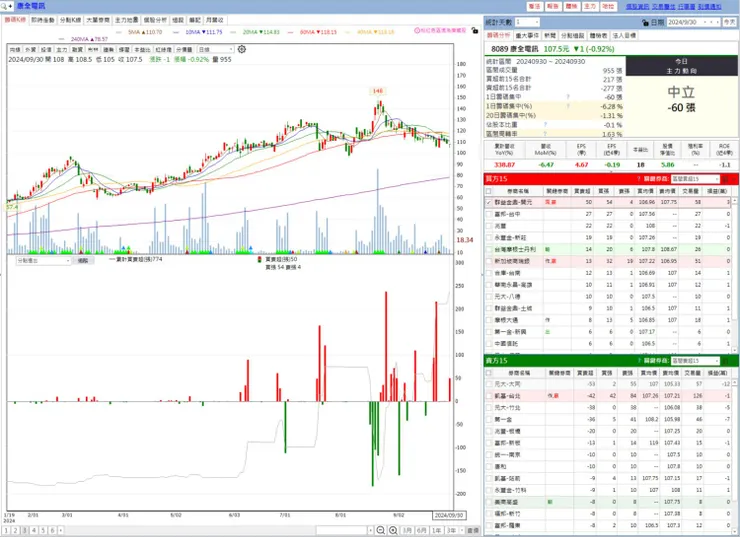Check the 台灣摩根士丹利 row checkbox
This screenshot has height=537, width=740.
(x=489, y=249)
